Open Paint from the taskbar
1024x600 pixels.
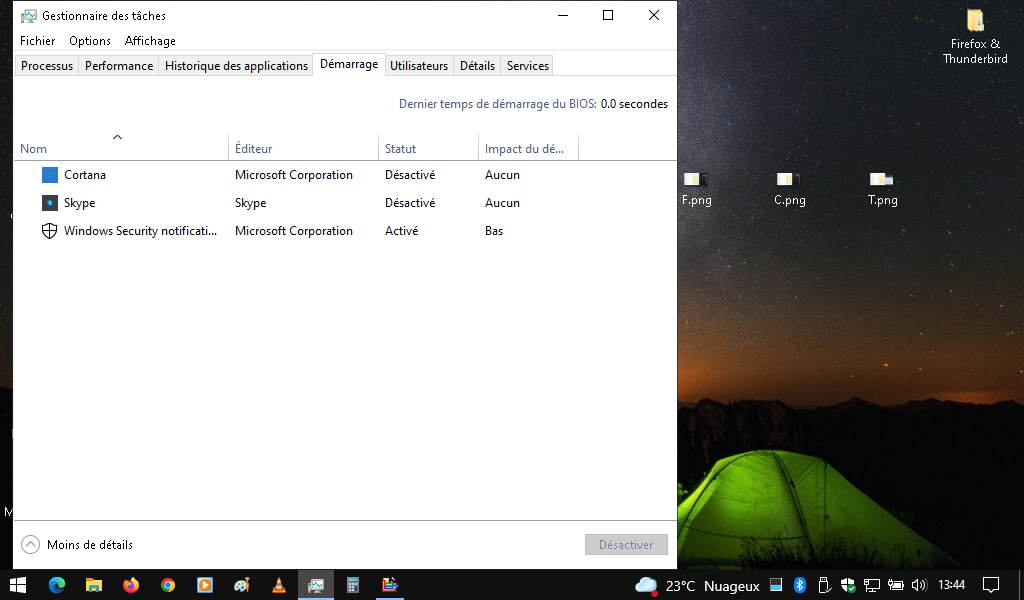242,585
